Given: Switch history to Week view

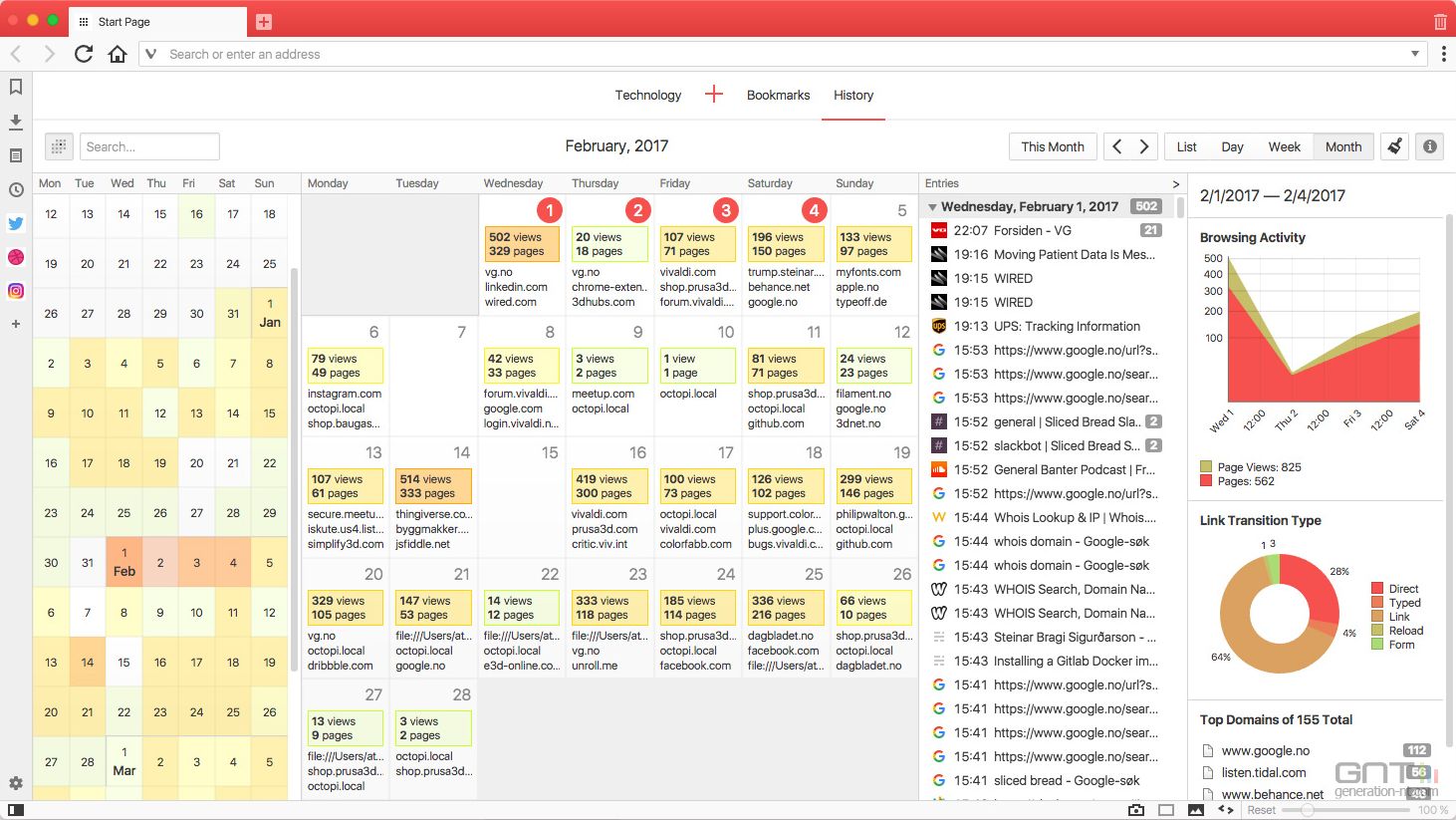Looking at the screenshot, I should (1285, 146).
